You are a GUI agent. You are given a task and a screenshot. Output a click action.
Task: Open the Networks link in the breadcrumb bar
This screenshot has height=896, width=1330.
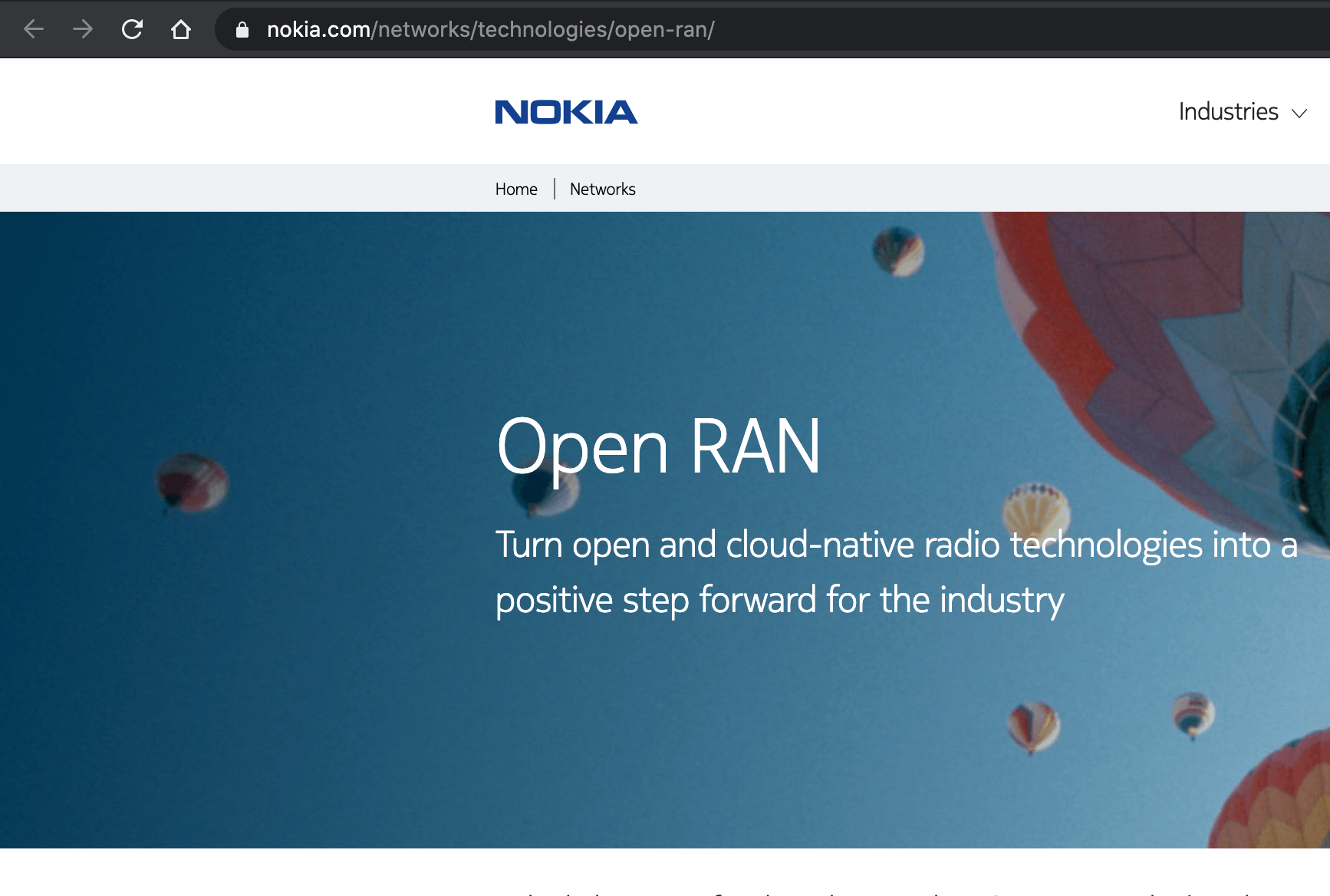602,189
